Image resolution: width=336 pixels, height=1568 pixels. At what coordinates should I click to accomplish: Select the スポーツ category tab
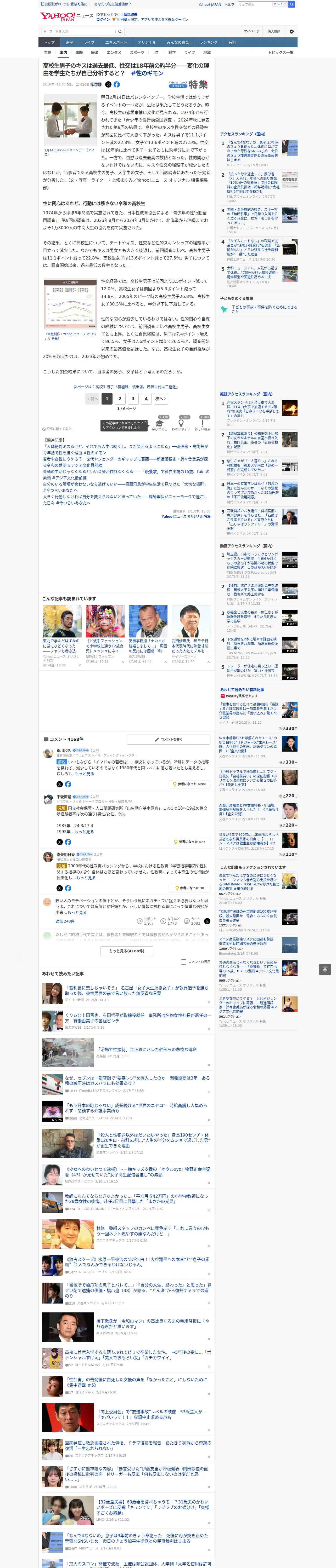(137, 52)
